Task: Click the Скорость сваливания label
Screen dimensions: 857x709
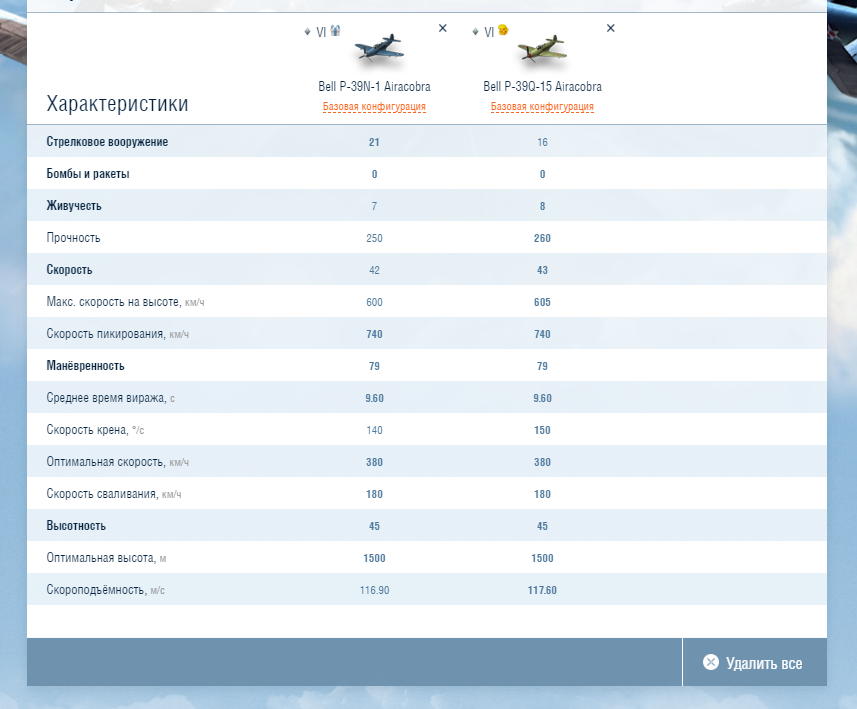Action: tap(102, 494)
